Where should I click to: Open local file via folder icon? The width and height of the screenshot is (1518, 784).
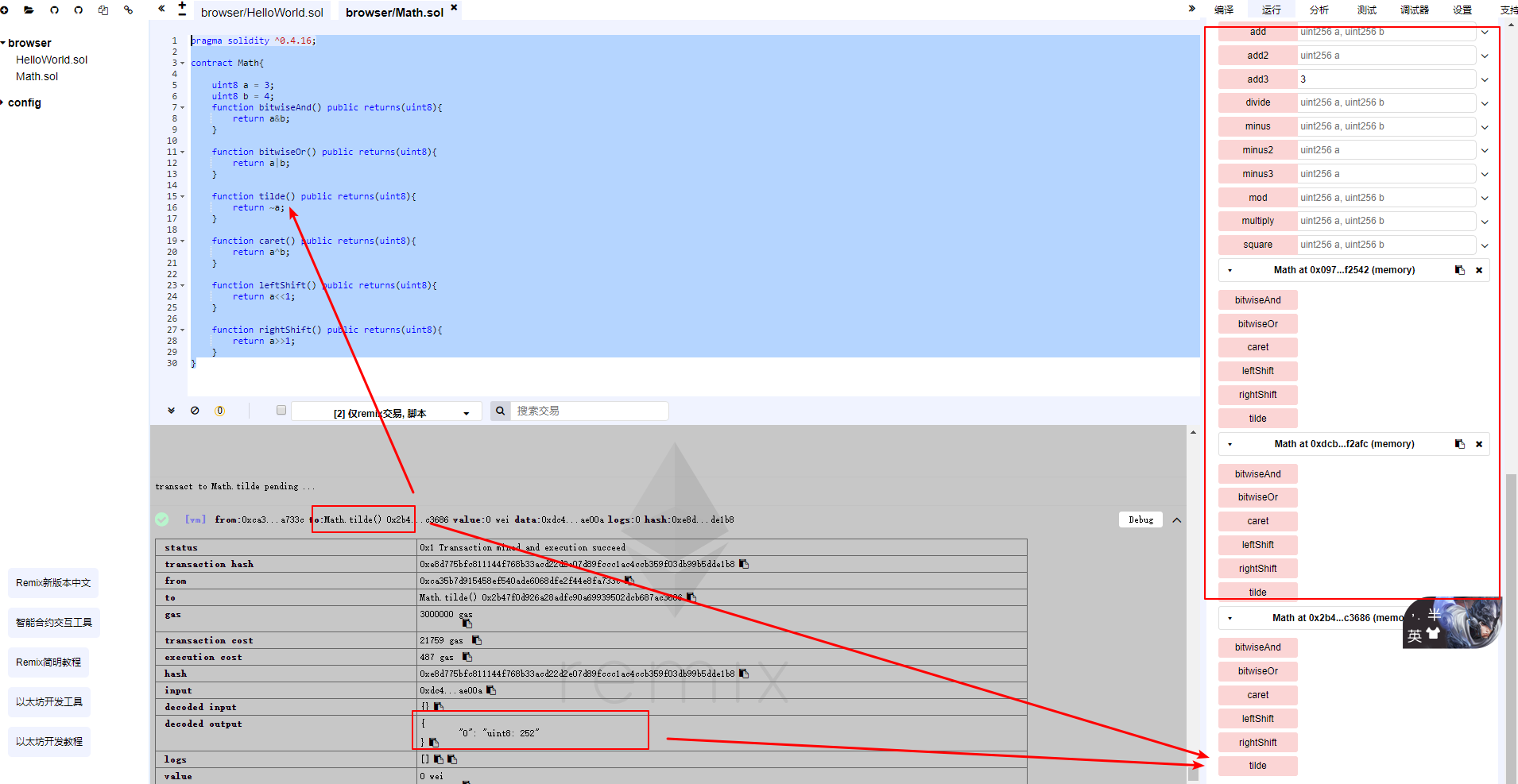29,10
